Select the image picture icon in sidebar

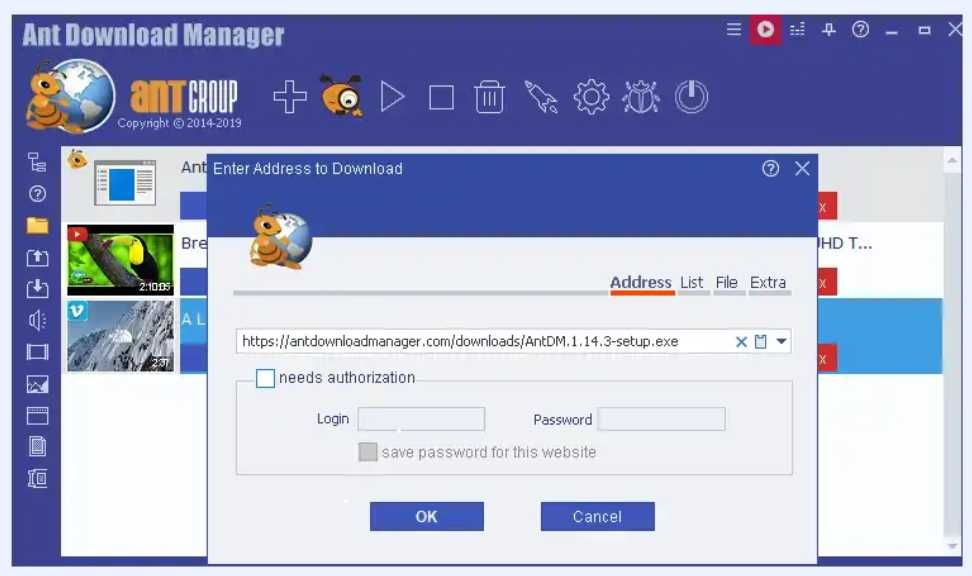37,384
